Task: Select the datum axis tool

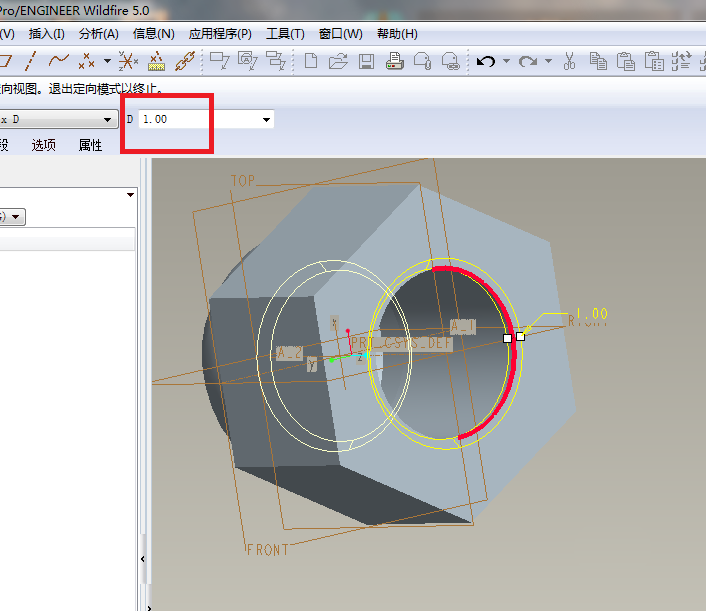Action: (x=31, y=61)
